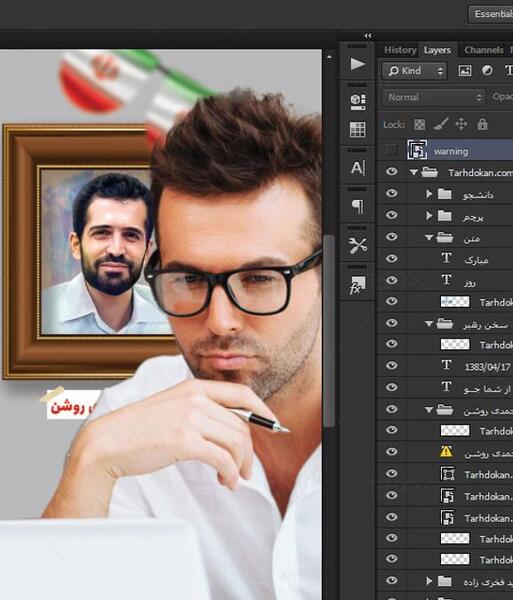Click the canvas vertical scrollbar thumb

(x=328, y=331)
